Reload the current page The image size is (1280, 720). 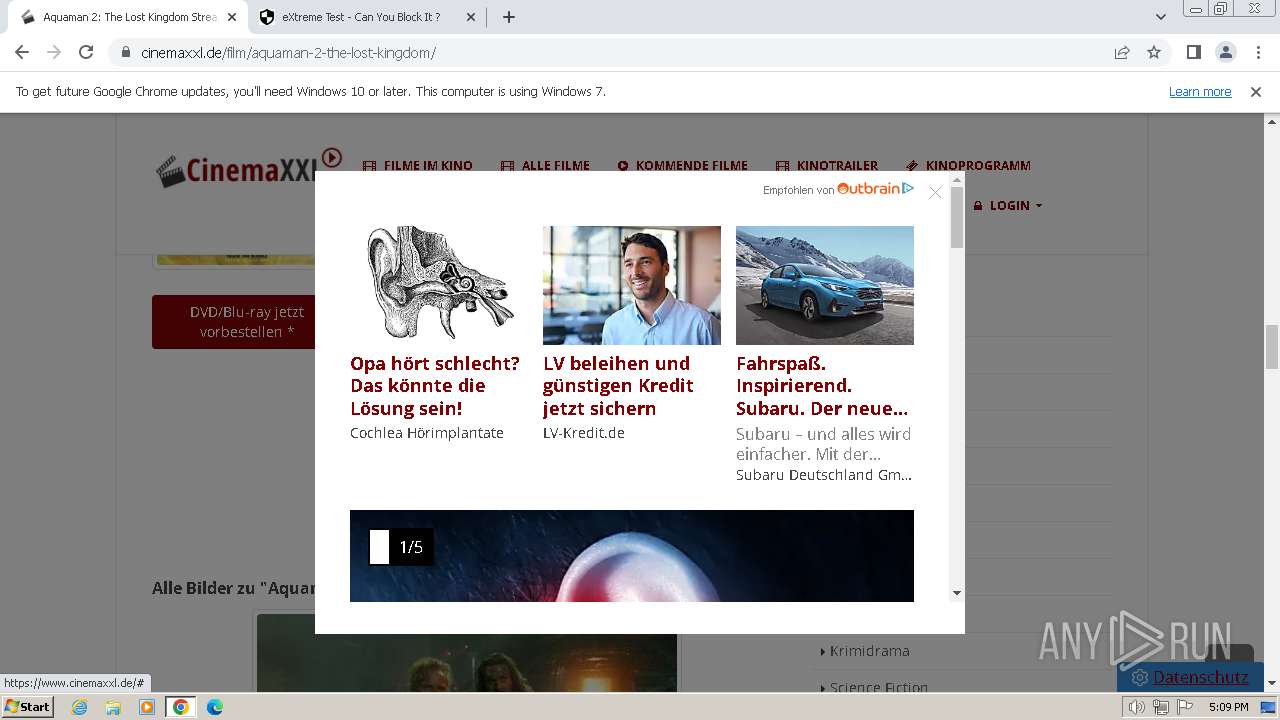click(x=86, y=52)
